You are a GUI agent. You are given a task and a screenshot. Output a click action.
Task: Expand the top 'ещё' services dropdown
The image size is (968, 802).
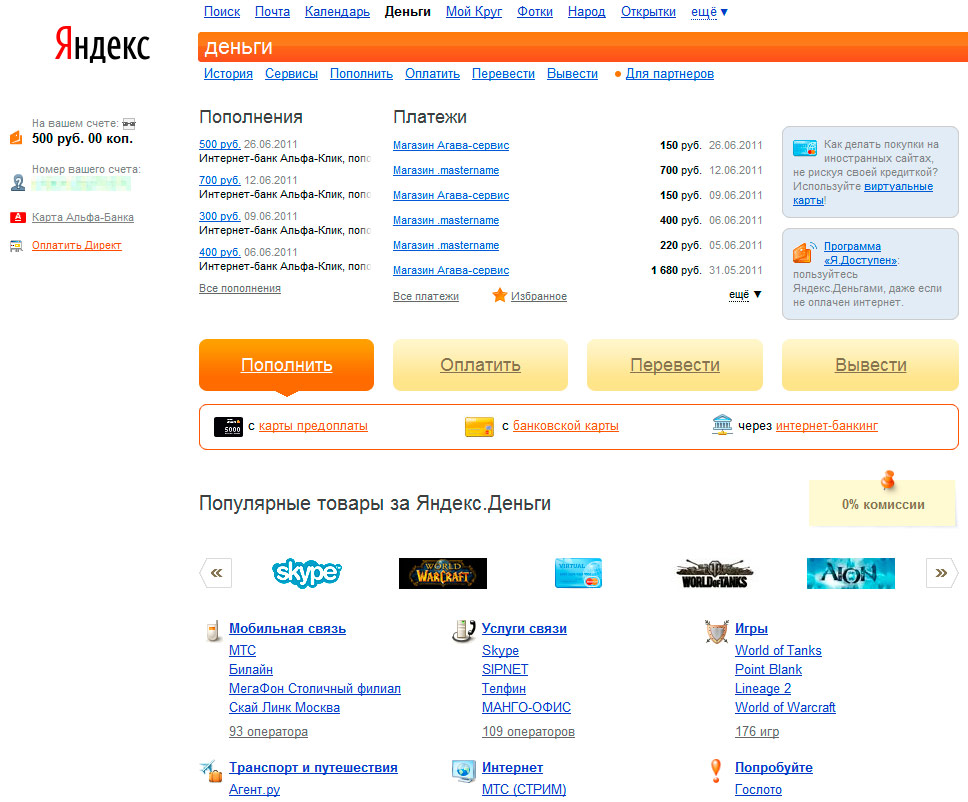[709, 12]
